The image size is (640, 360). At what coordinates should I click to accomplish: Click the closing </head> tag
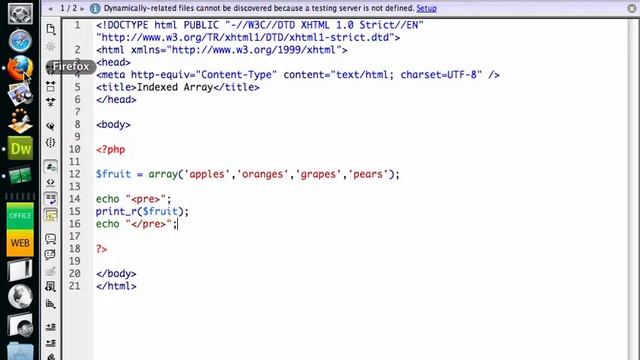(116, 100)
